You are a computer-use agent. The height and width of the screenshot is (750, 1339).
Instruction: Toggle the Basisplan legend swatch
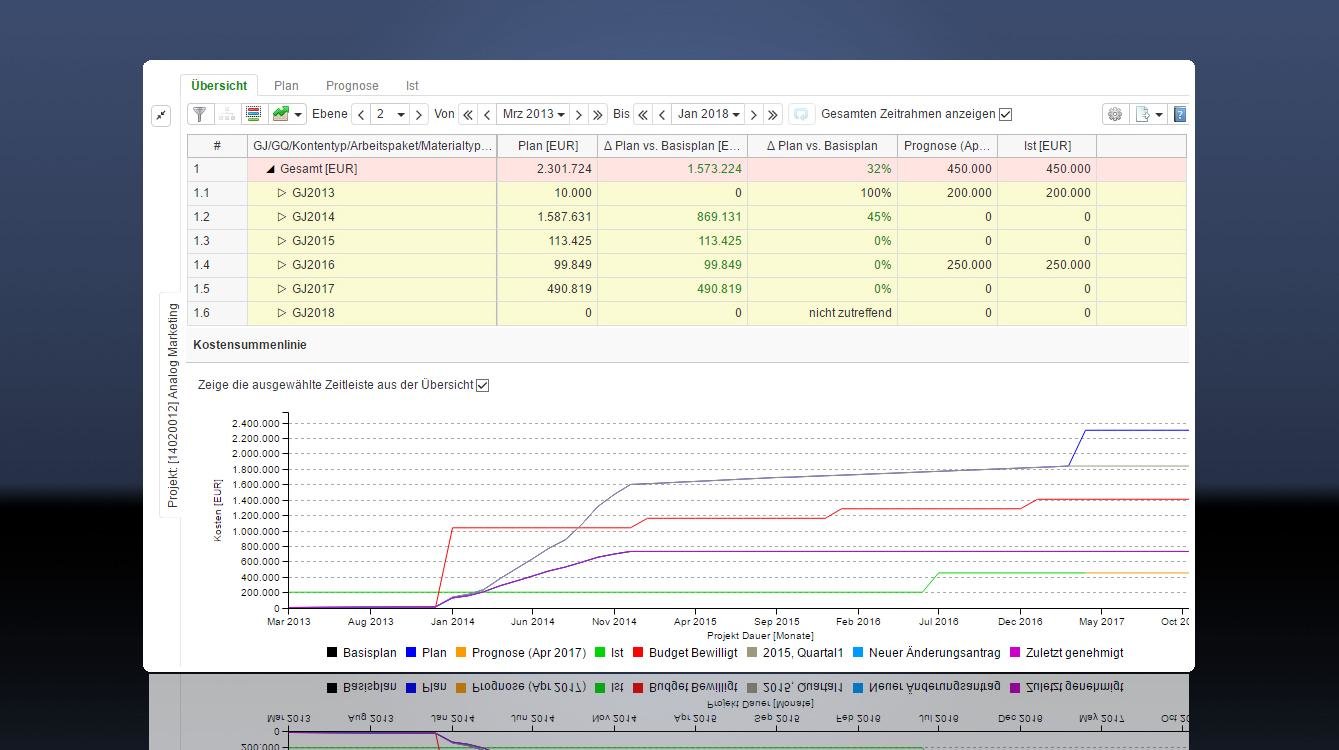click(x=332, y=653)
